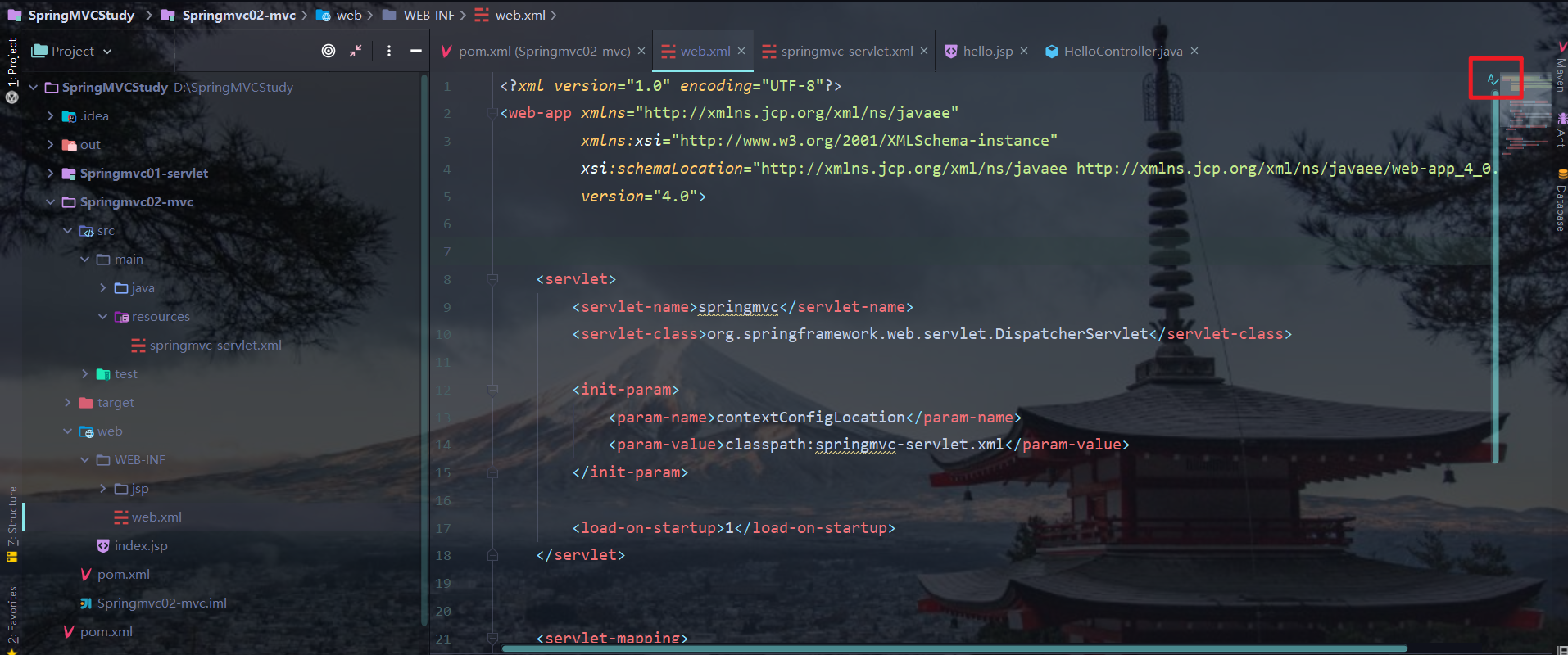The height and width of the screenshot is (655, 1568).
Task: Click the editor horizontal scrollbar
Action: pos(954,648)
